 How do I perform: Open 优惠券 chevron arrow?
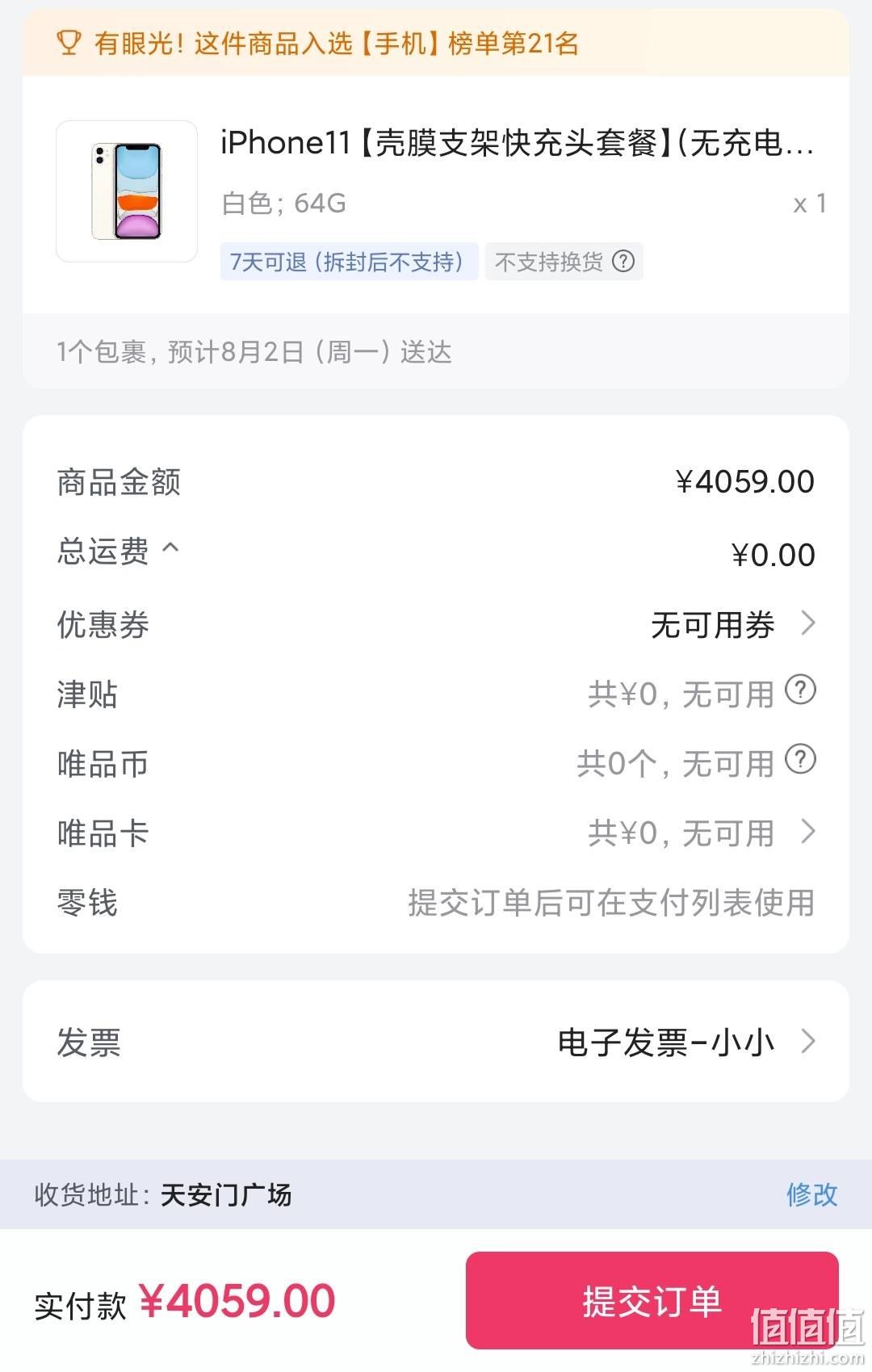[x=807, y=623]
